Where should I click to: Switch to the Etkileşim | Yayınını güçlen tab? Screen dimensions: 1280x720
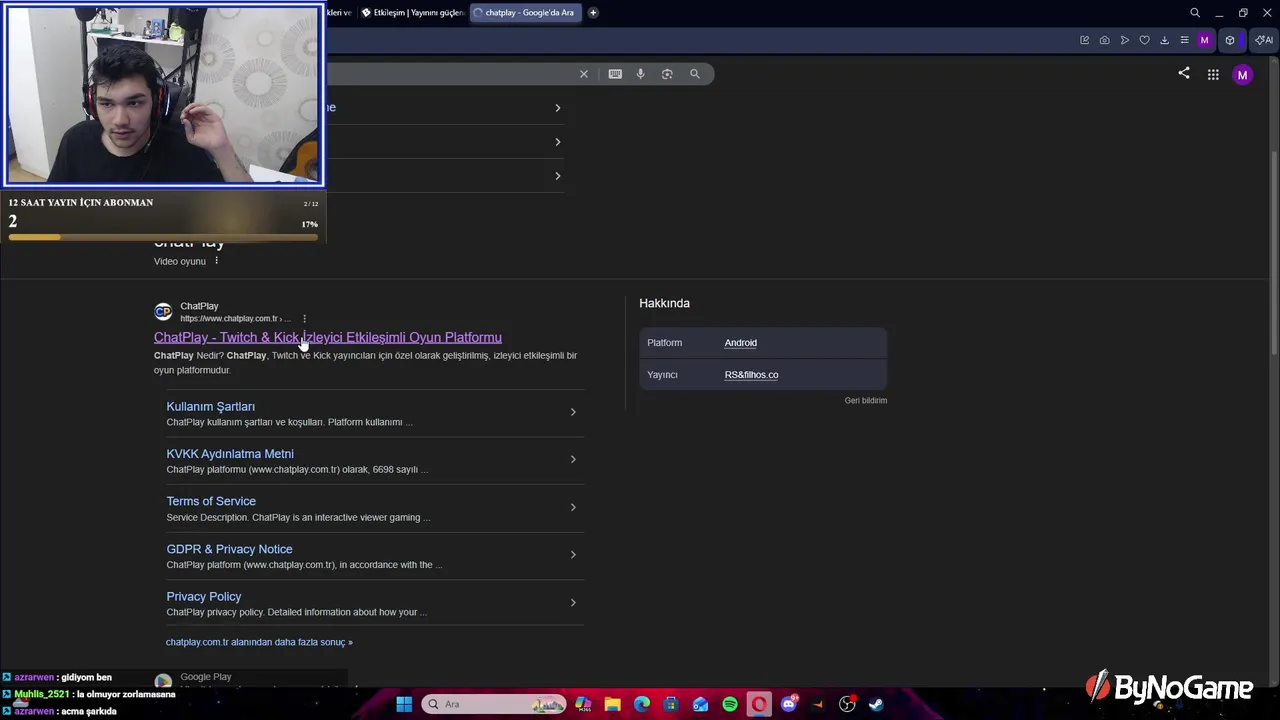coord(413,13)
